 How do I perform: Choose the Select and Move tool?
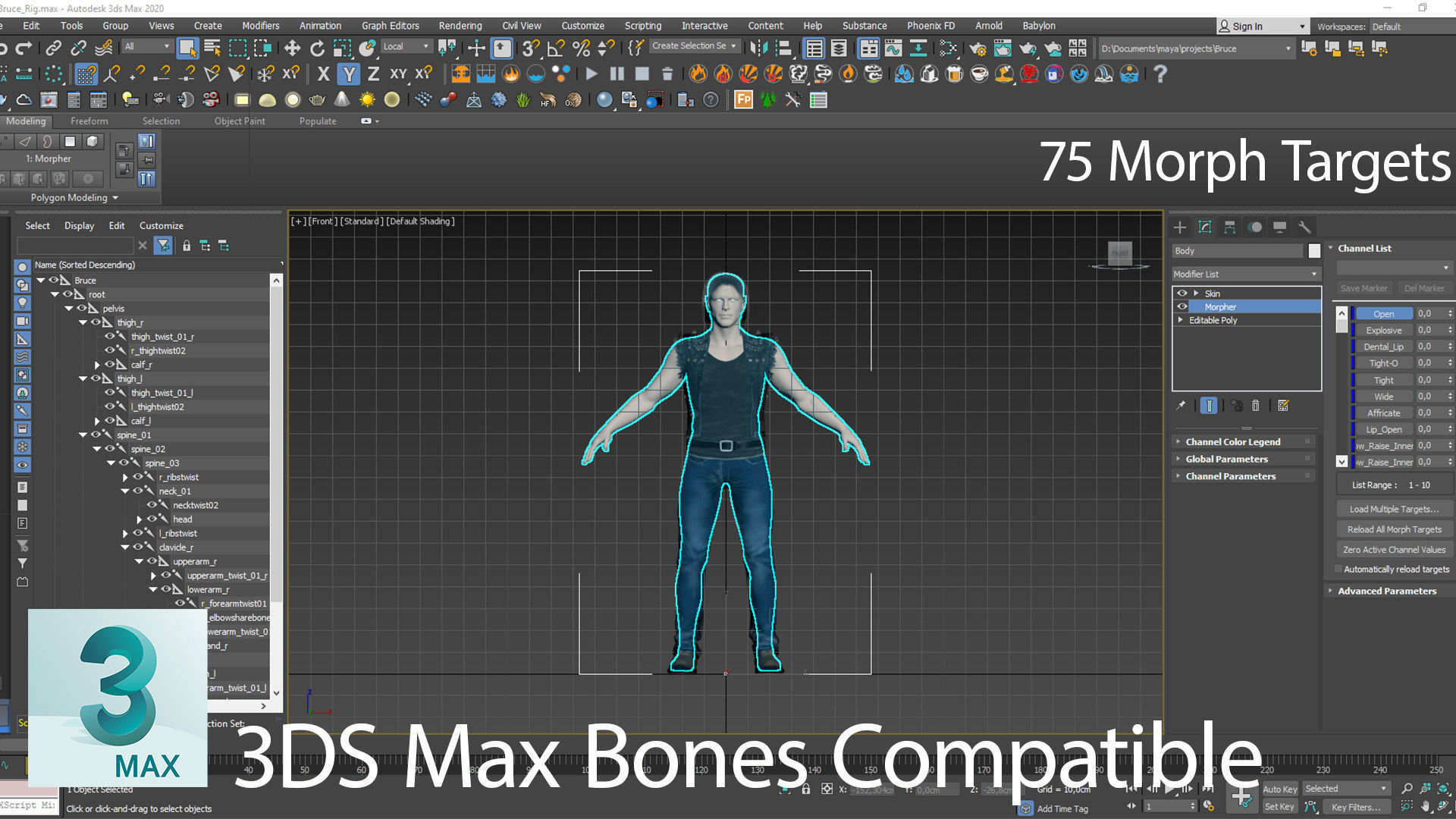292,49
